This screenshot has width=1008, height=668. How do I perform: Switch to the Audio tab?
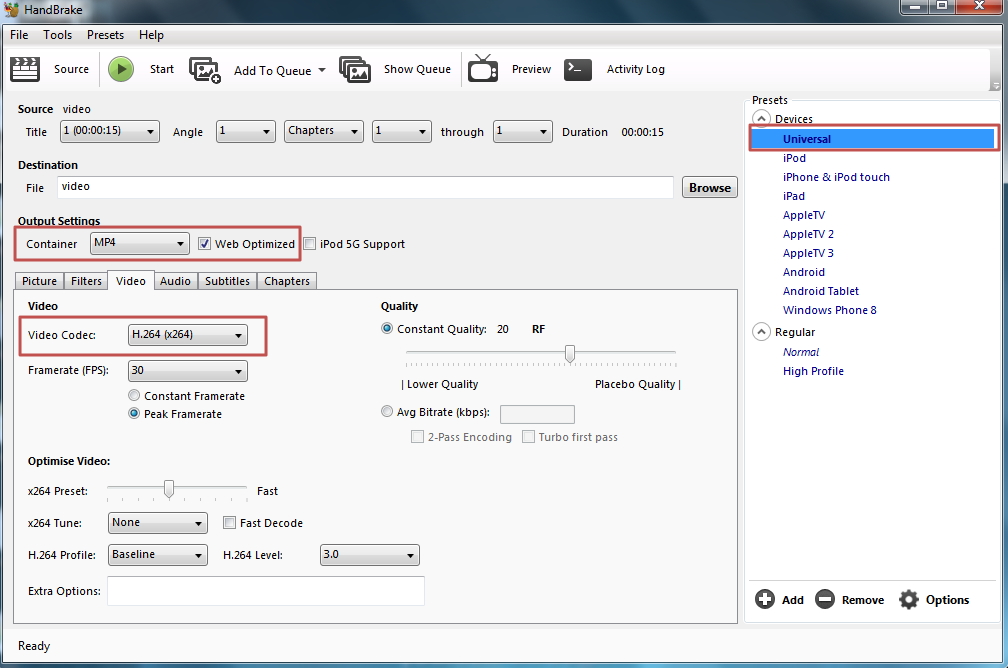175,281
